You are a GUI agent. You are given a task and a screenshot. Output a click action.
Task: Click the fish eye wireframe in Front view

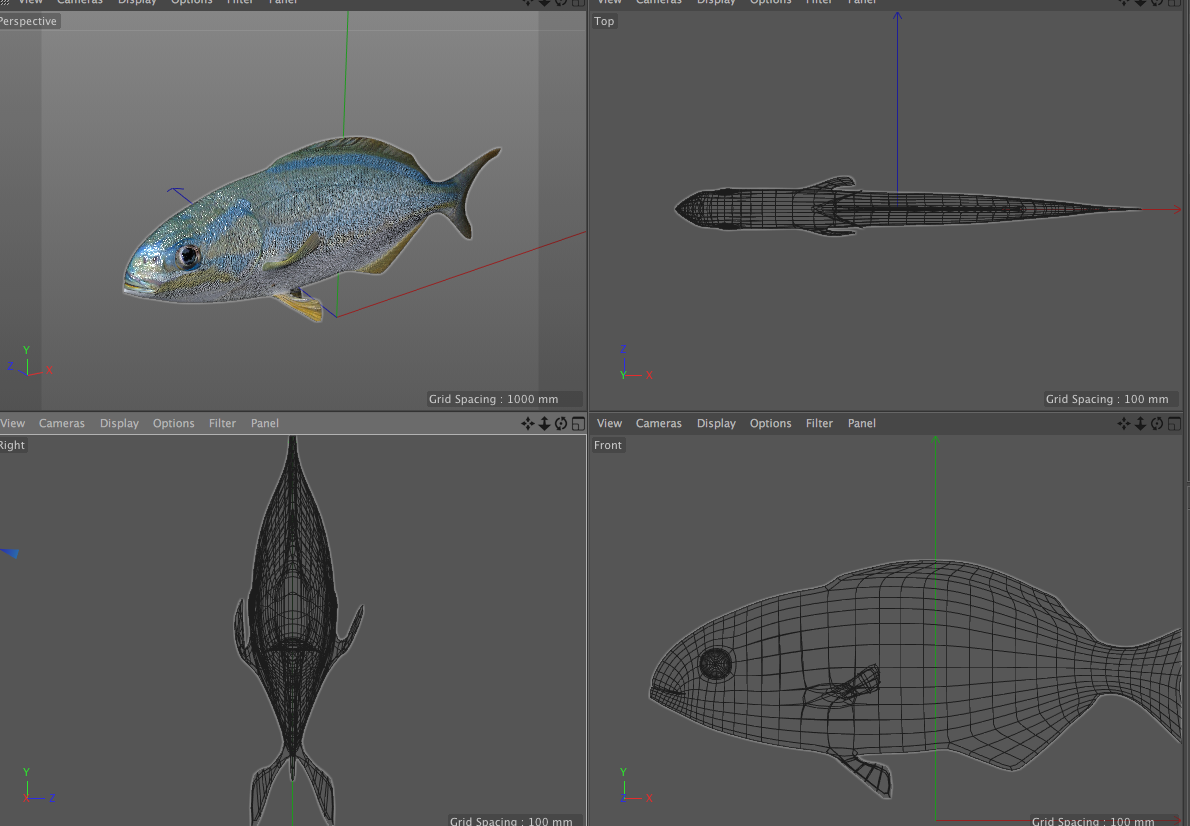pos(715,663)
